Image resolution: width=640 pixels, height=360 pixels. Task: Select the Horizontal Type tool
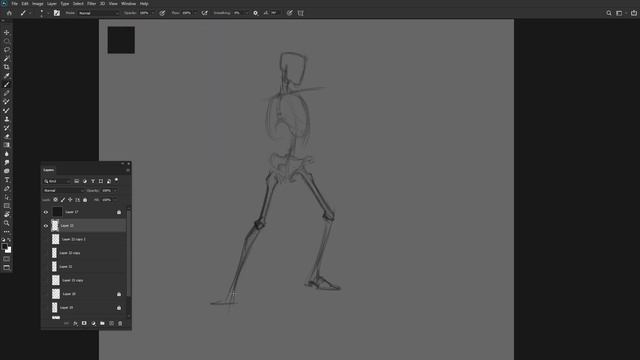tap(7, 180)
